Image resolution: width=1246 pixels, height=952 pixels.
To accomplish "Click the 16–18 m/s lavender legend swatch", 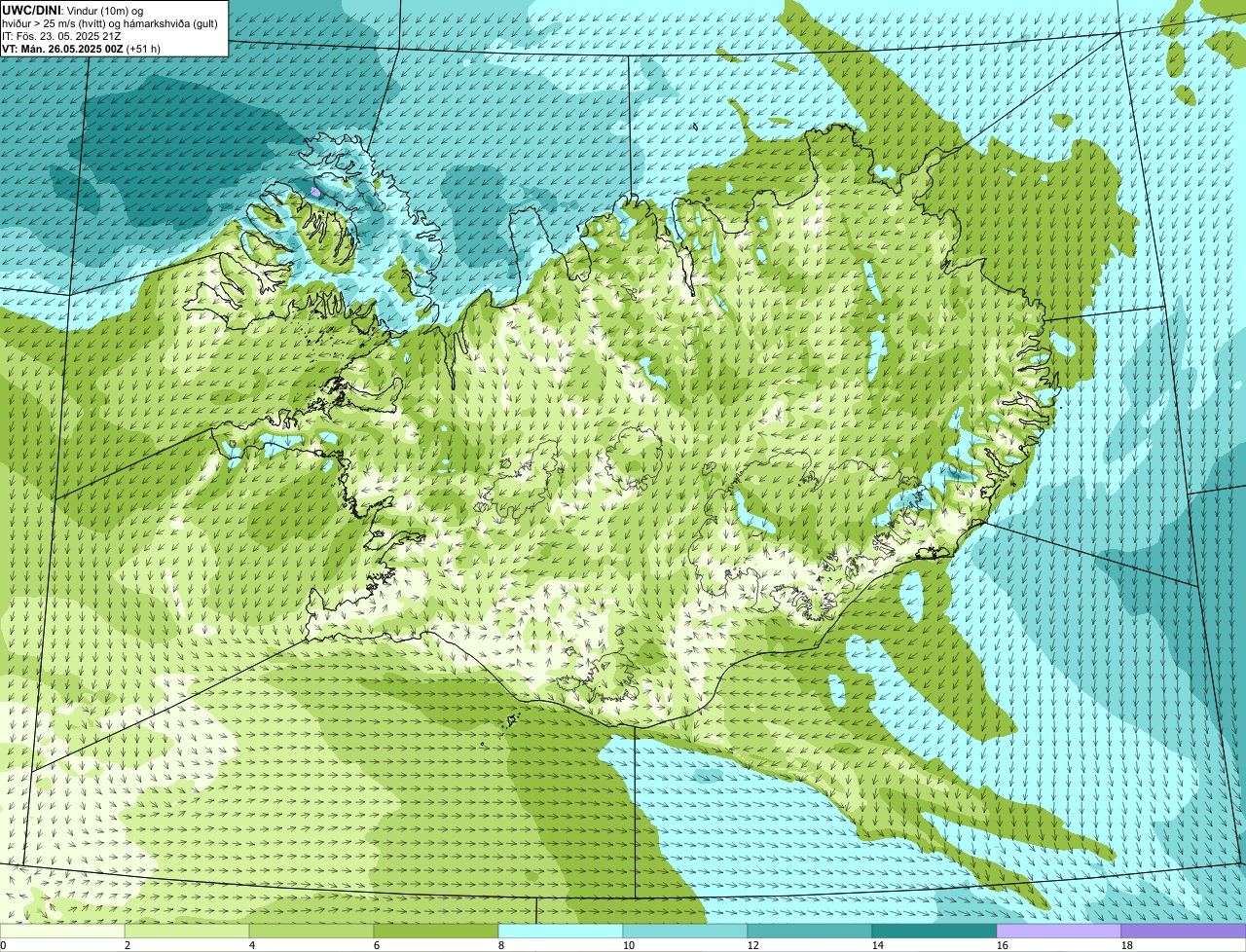I will 1059,932.
